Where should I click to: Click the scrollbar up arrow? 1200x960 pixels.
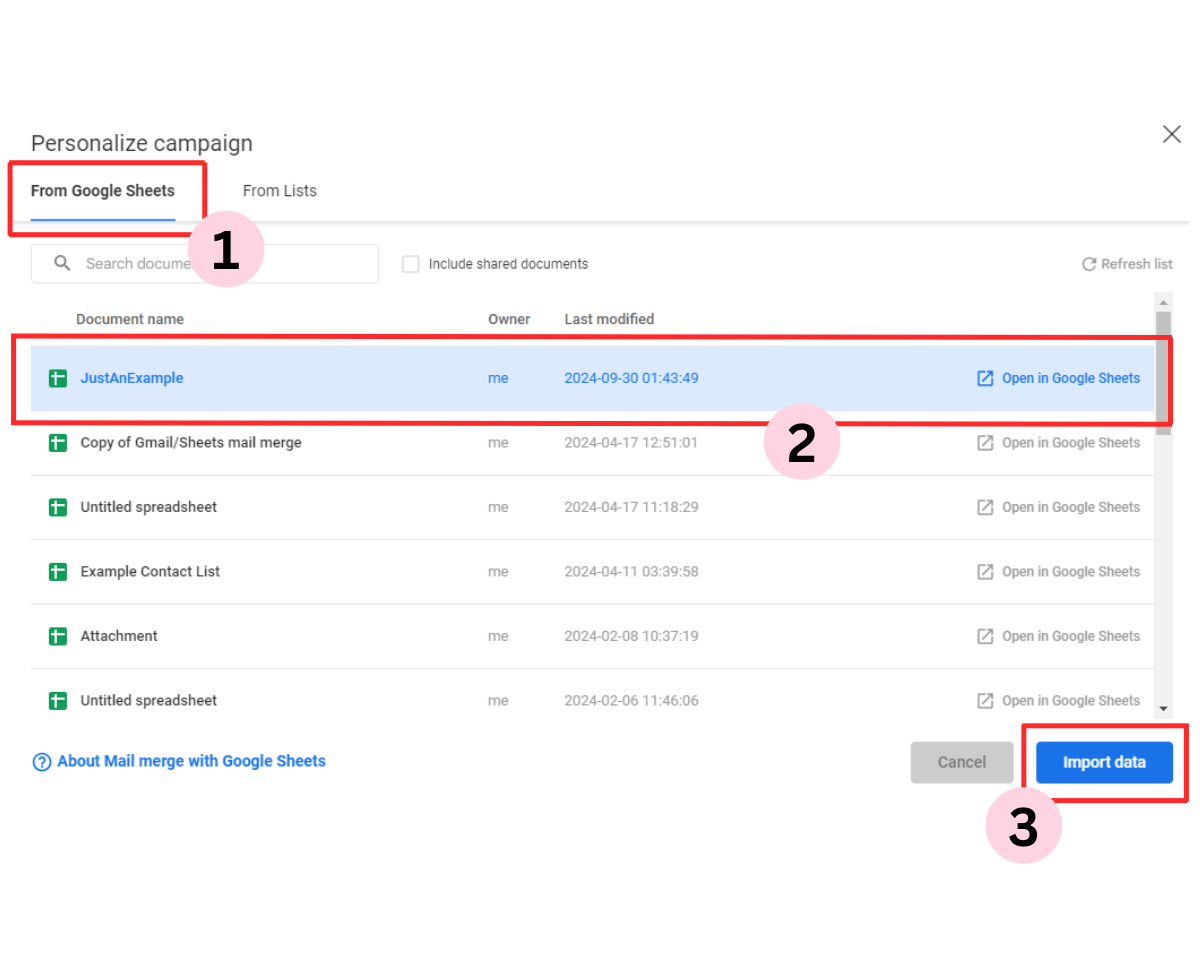(x=1163, y=302)
